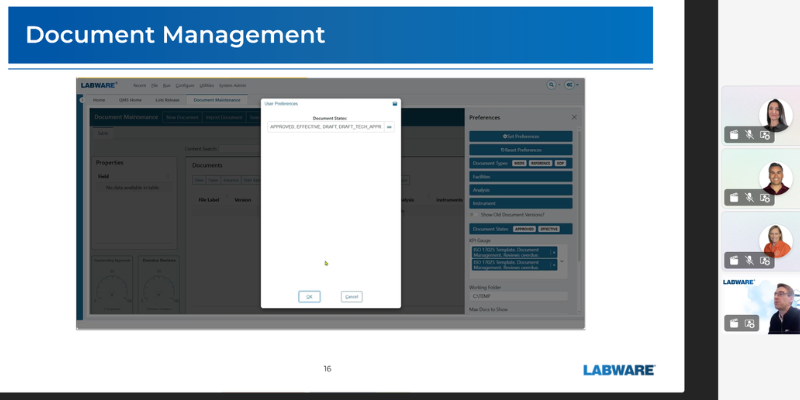Switch to the Lots Release tab
Screen dimensions: 800x400
tap(167, 100)
